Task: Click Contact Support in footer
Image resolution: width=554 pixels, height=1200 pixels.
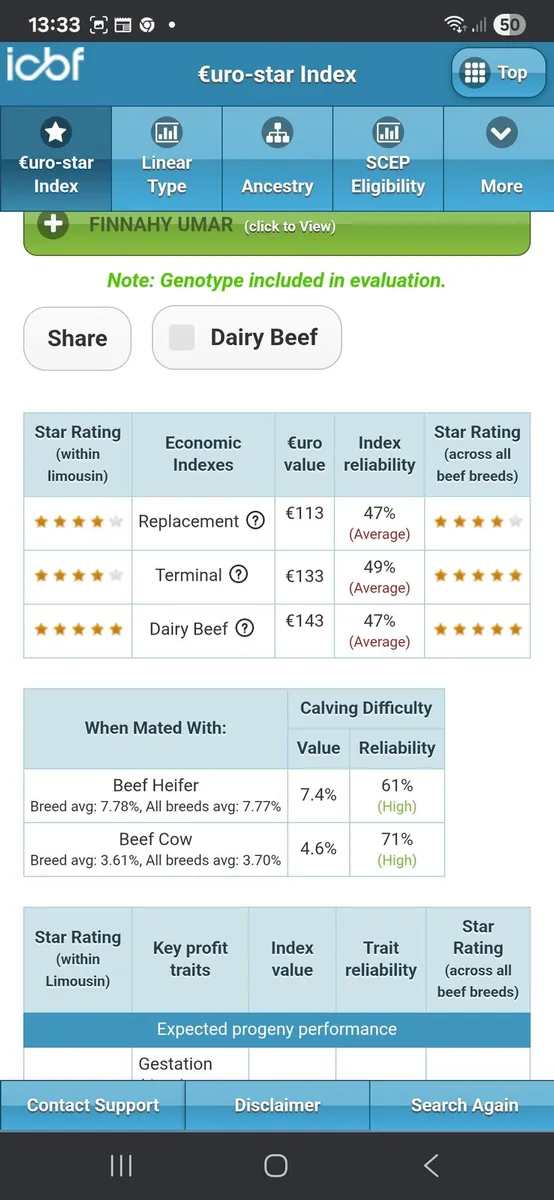Action: tap(93, 1105)
